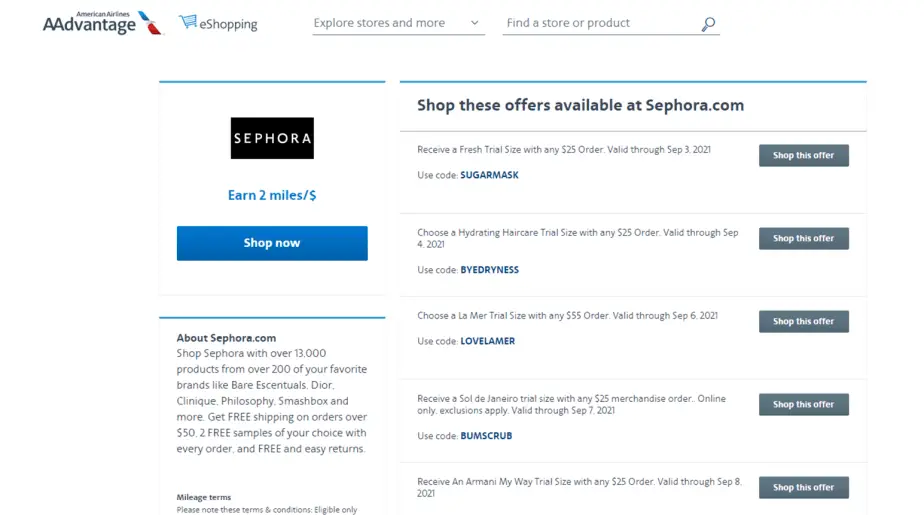Click the eShopping cart icon

(188, 22)
